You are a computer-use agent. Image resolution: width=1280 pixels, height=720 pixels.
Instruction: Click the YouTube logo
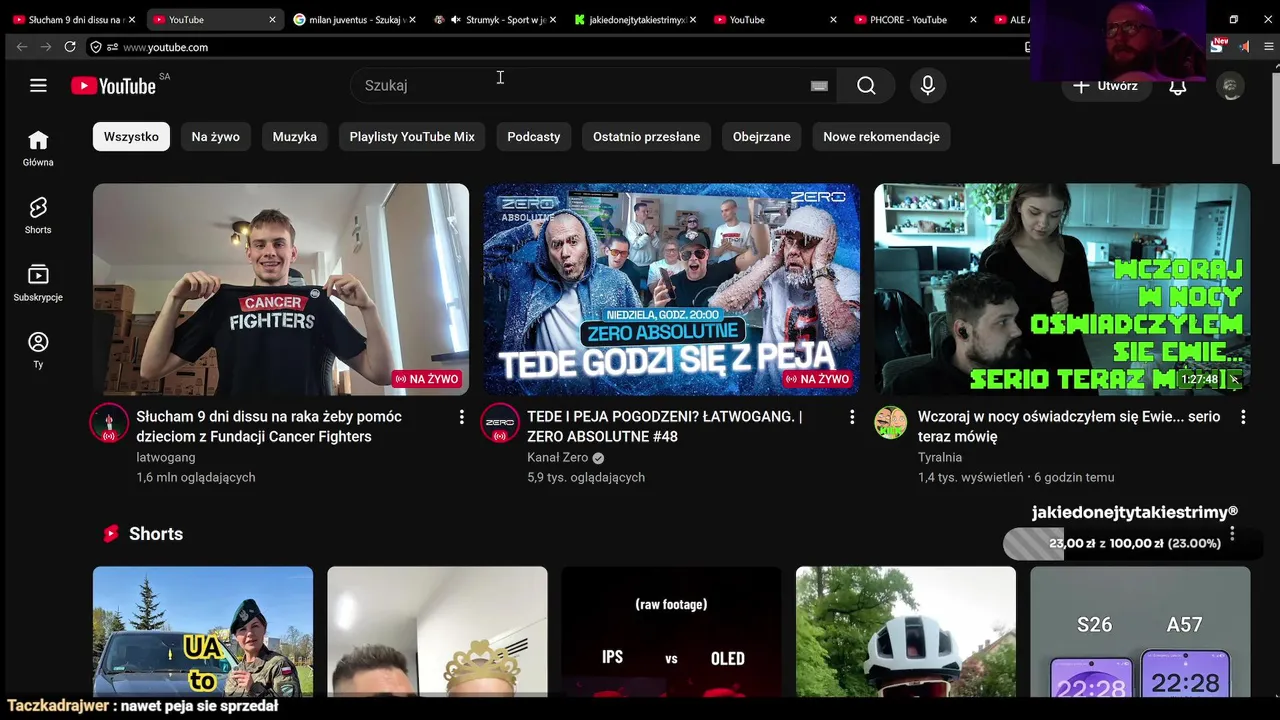click(x=113, y=86)
